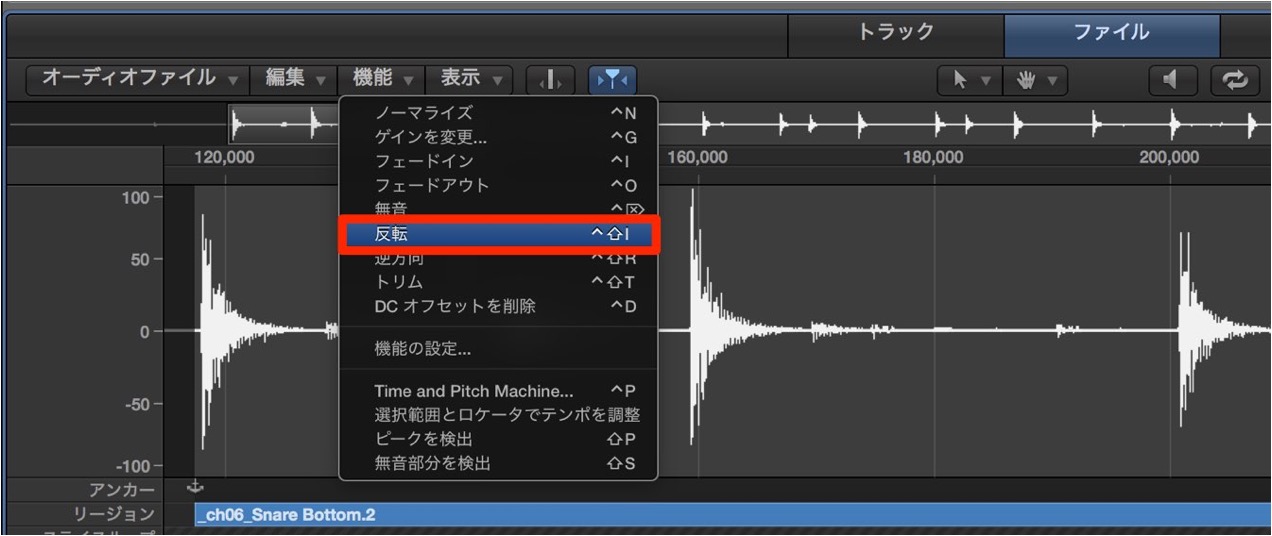Open 機能の設定... menu item
The height and width of the screenshot is (536, 1272).
498,349
